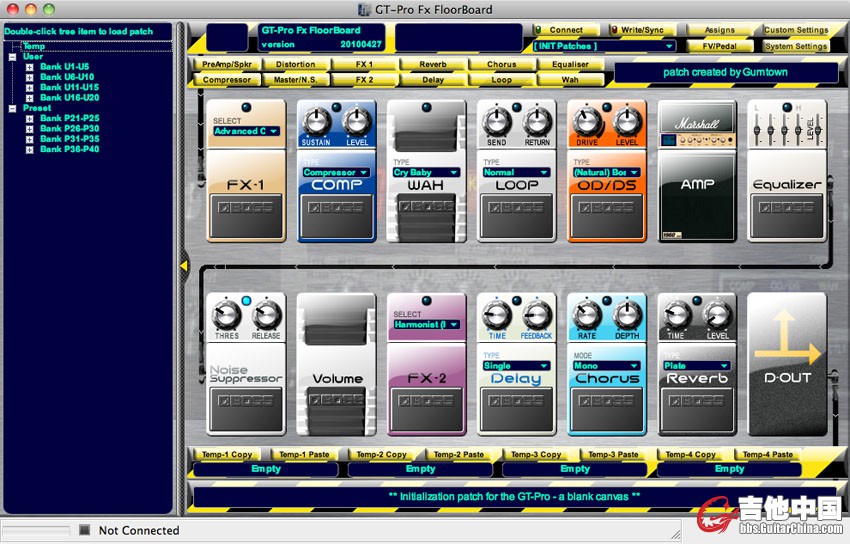Open the INIT Patches dropdown
This screenshot has height=544, width=850.
(x=604, y=46)
